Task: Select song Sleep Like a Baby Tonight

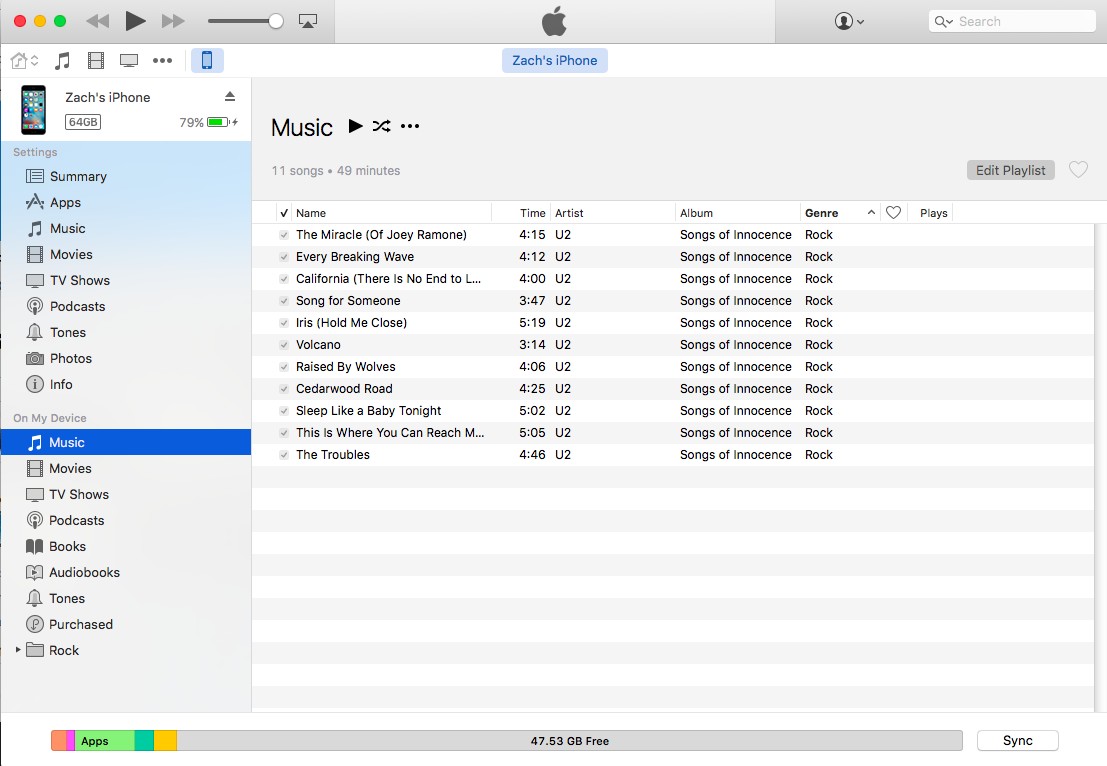Action: 673,411
